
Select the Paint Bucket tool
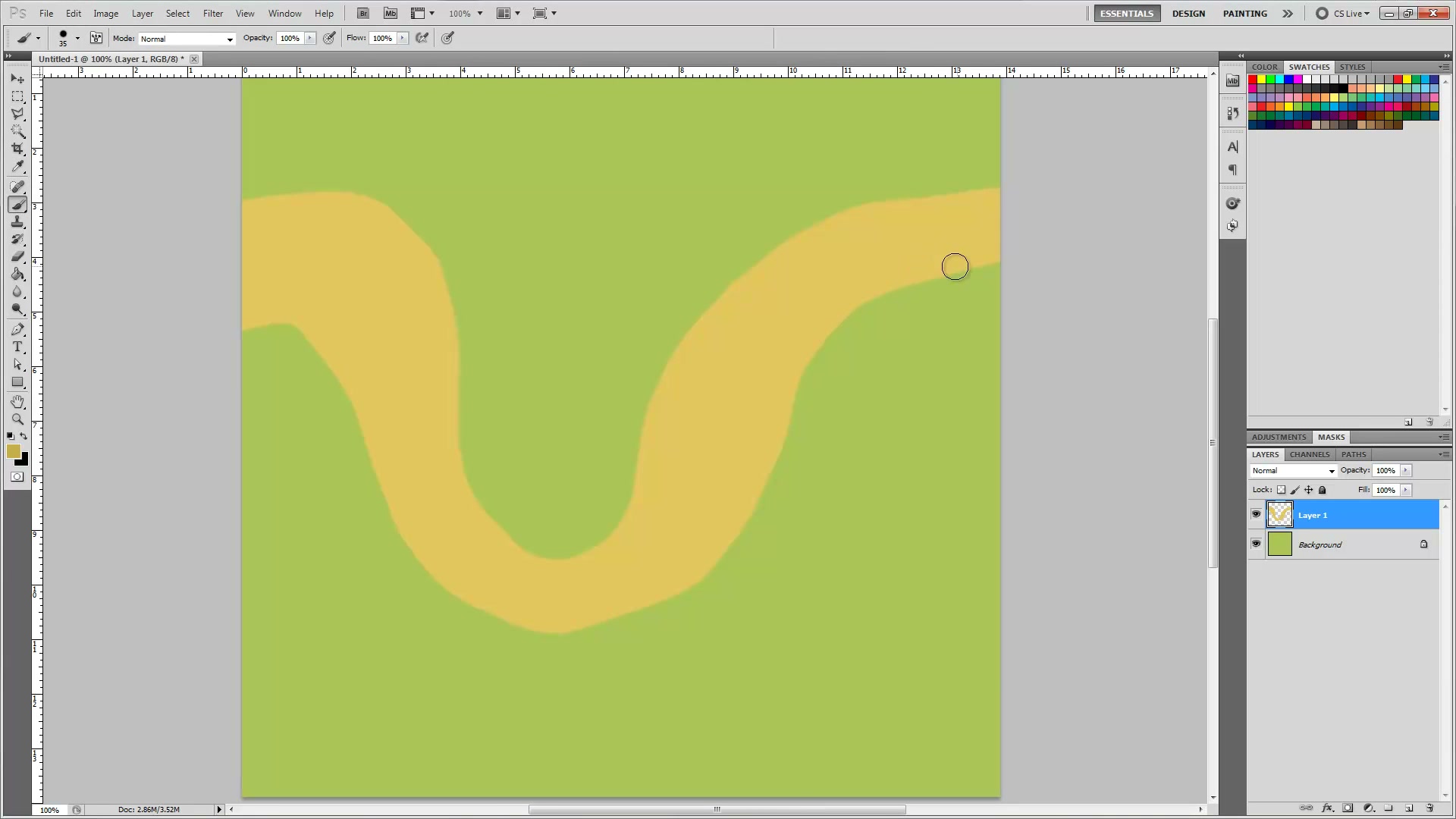click(x=17, y=275)
